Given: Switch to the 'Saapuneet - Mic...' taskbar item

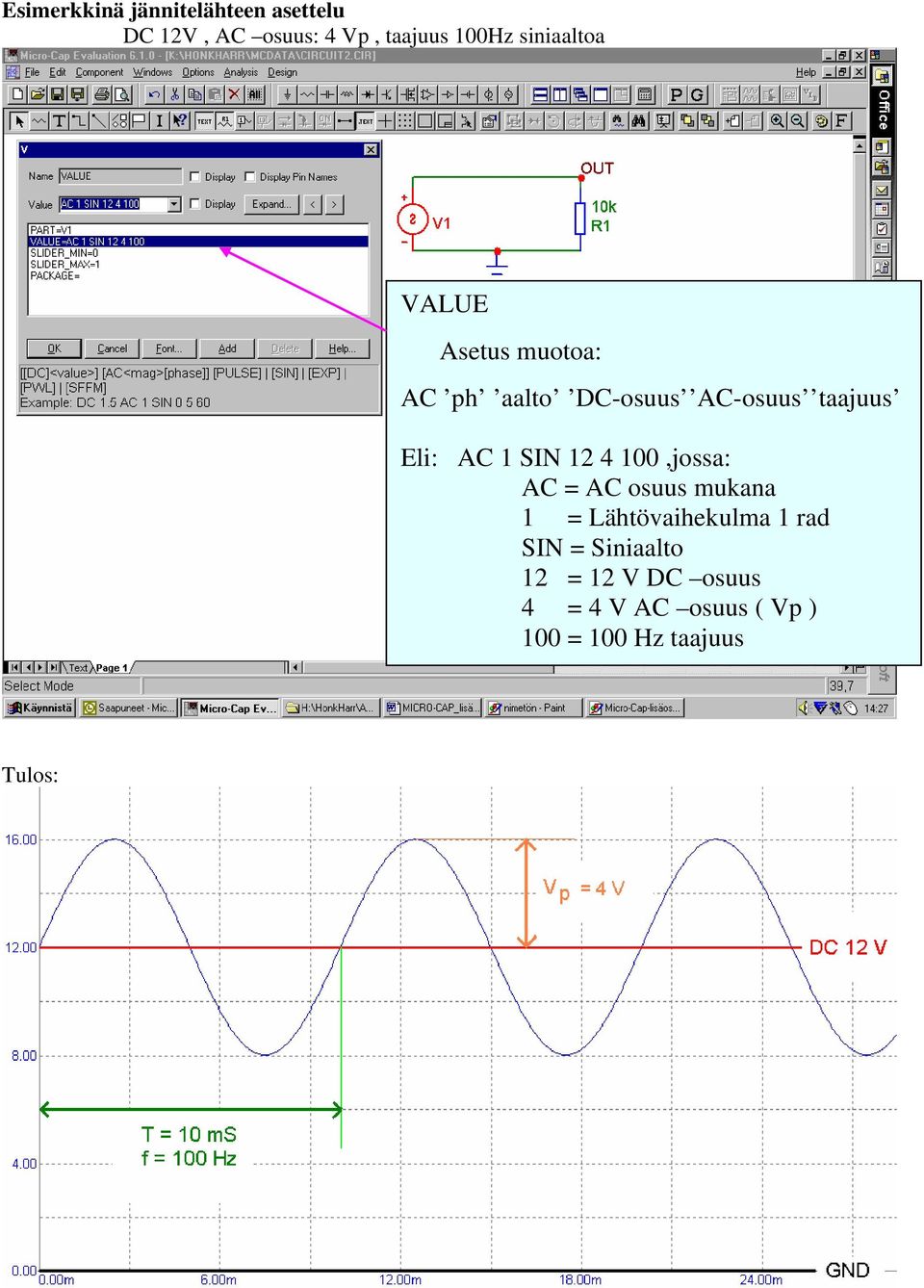Looking at the screenshot, I should pyautogui.click(x=129, y=708).
